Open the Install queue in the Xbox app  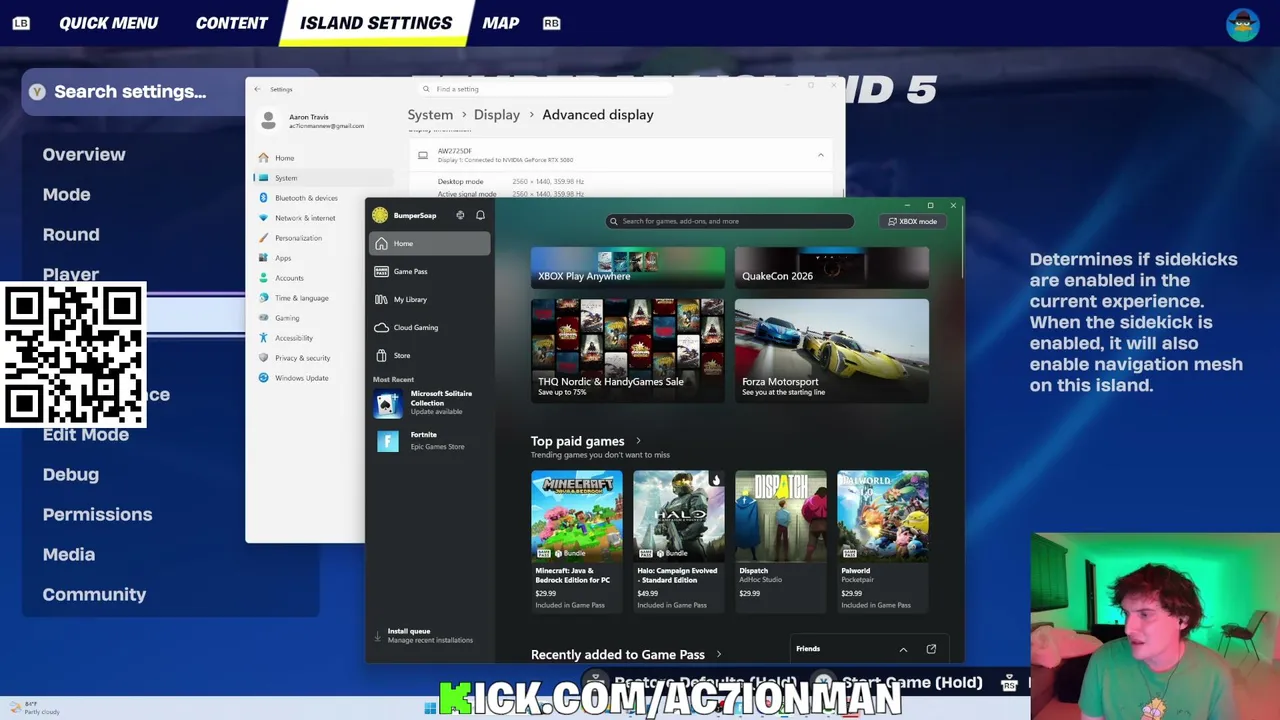click(430, 635)
